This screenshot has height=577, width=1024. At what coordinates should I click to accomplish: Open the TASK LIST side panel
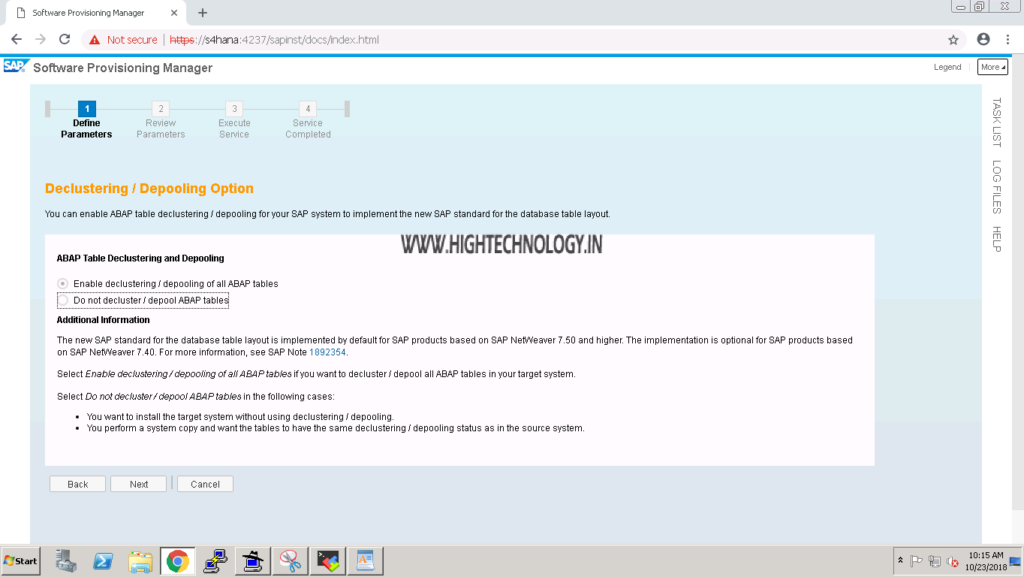[997, 122]
